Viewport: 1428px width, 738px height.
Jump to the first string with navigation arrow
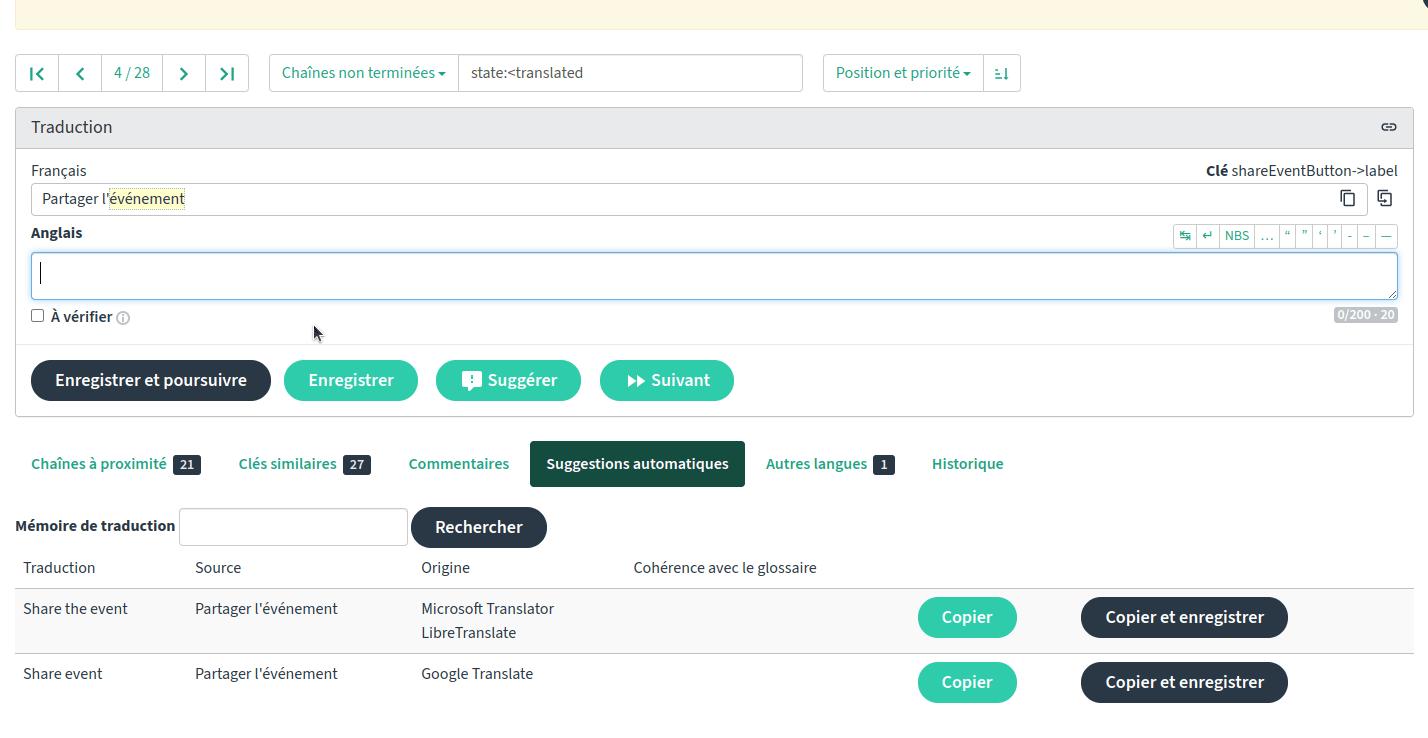pos(37,73)
